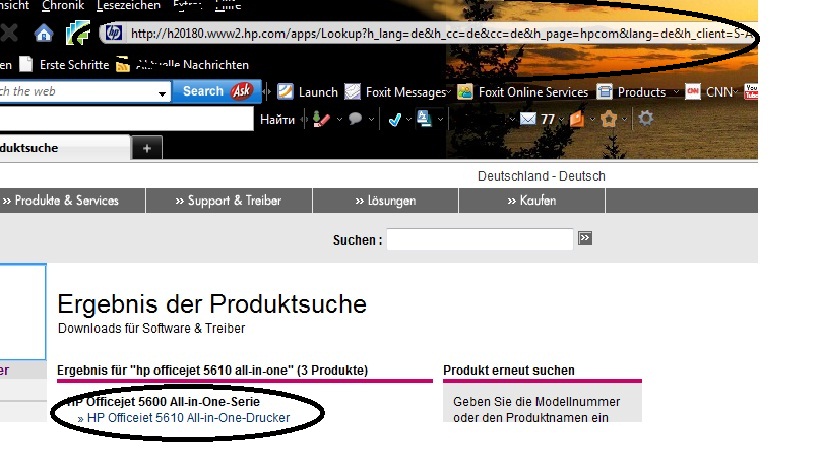Expand the translate icon dropdown arrow

440,120
